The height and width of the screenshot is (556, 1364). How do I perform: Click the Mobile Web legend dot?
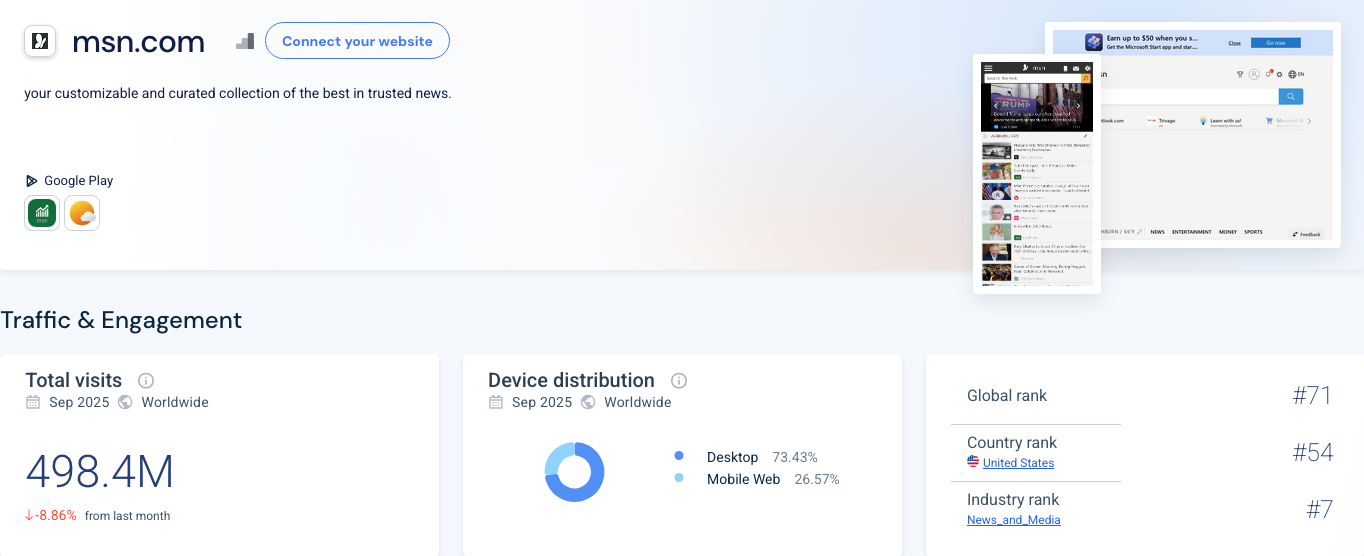pyautogui.click(x=679, y=479)
